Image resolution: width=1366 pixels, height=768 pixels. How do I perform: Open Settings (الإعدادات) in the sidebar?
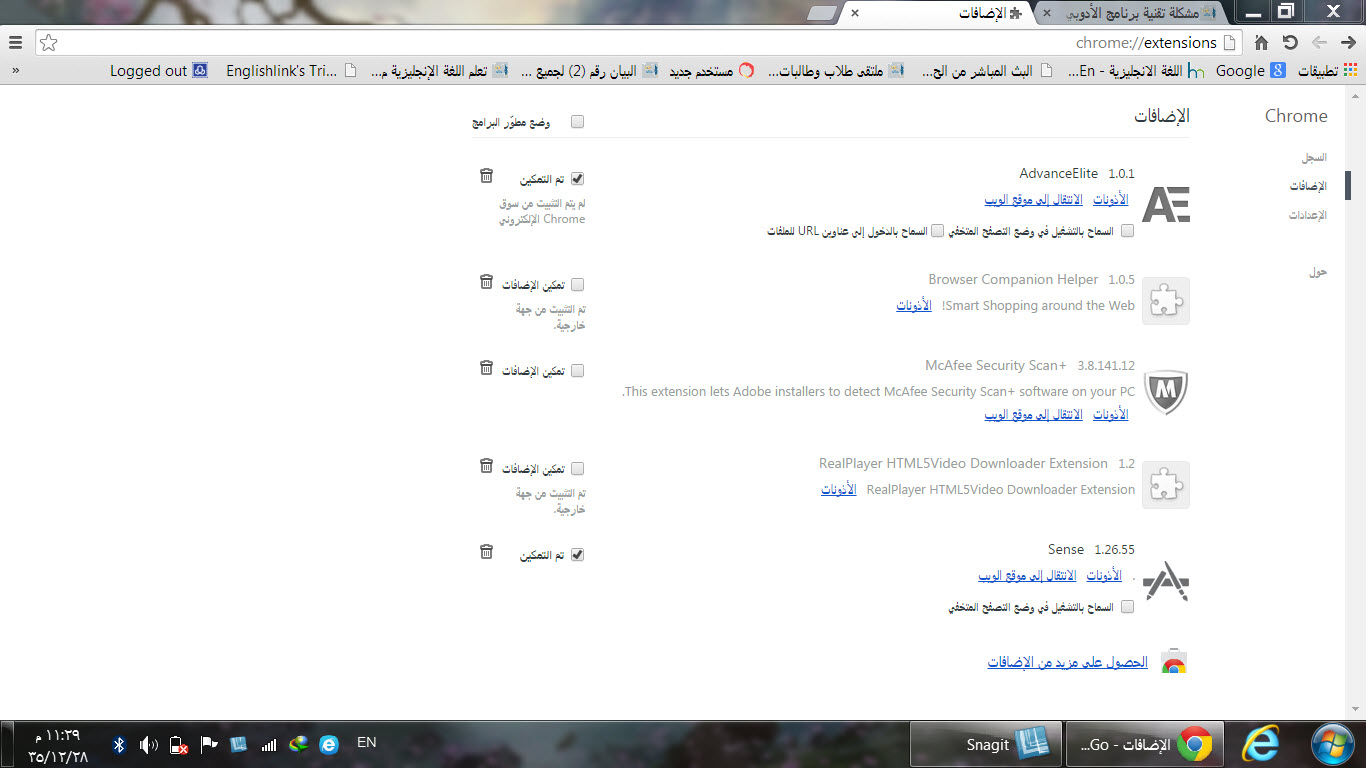(x=1308, y=215)
